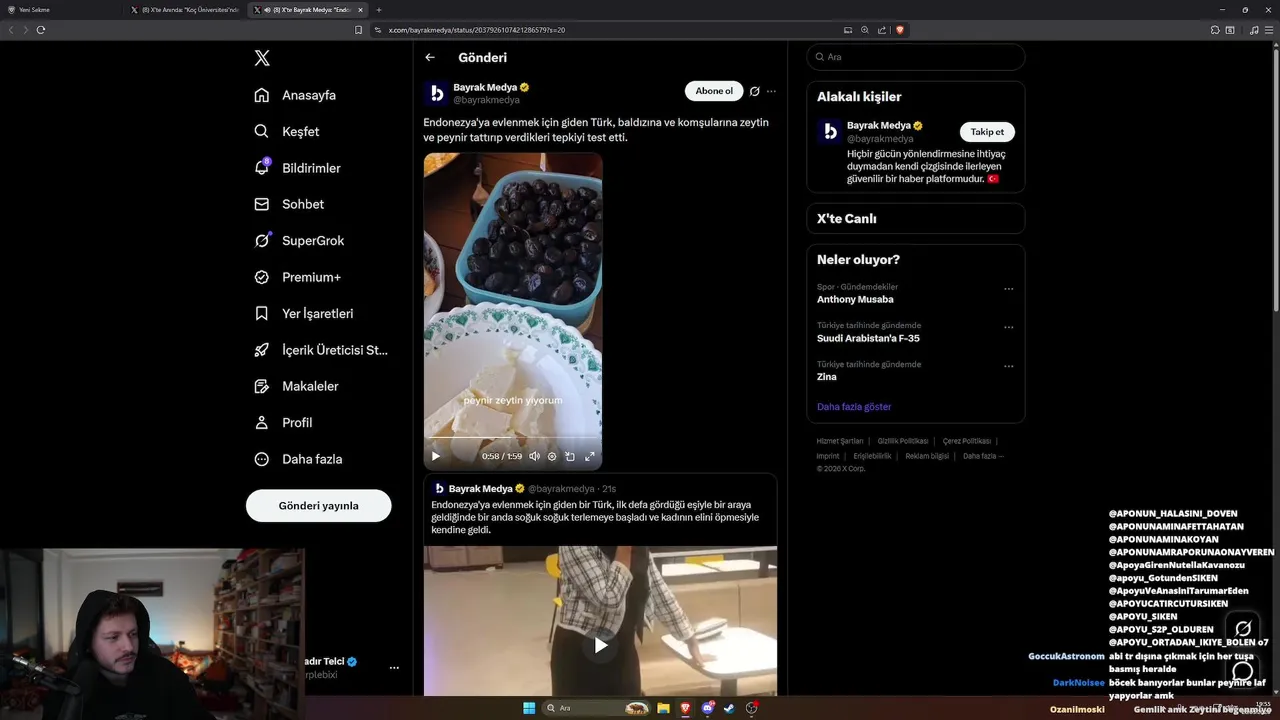
Task: Toggle picture-in-picture for the video
Action: pos(570,456)
